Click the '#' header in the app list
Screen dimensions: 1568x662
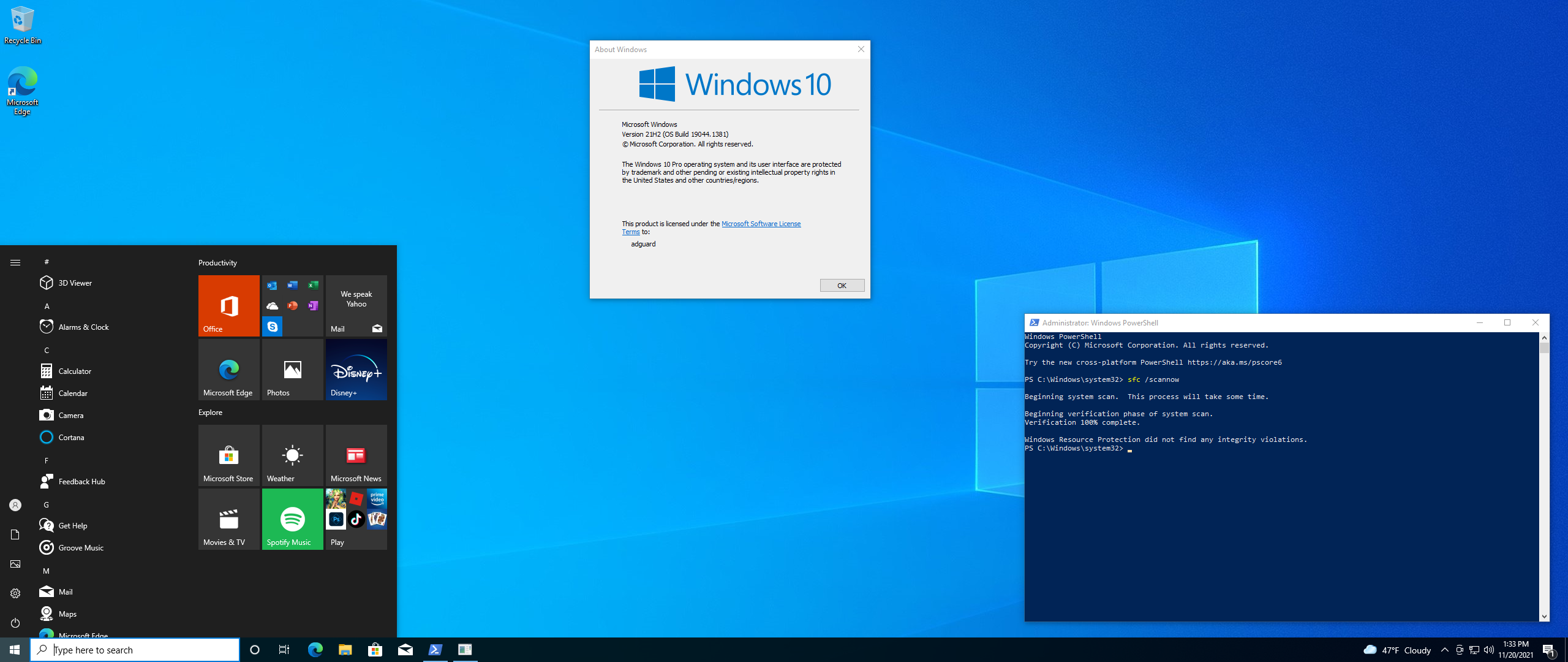pos(47,262)
